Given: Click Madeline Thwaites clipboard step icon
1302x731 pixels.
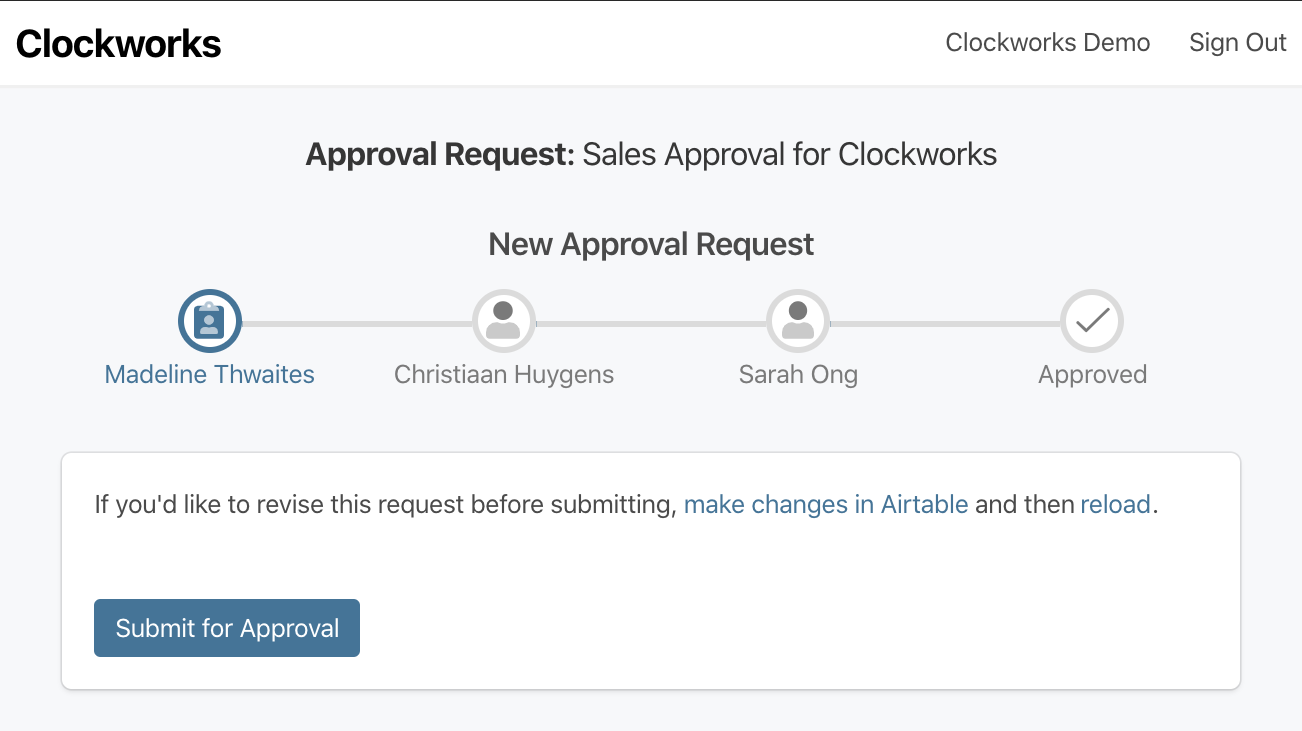Looking at the screenshot, I should (x=210, y=321).
